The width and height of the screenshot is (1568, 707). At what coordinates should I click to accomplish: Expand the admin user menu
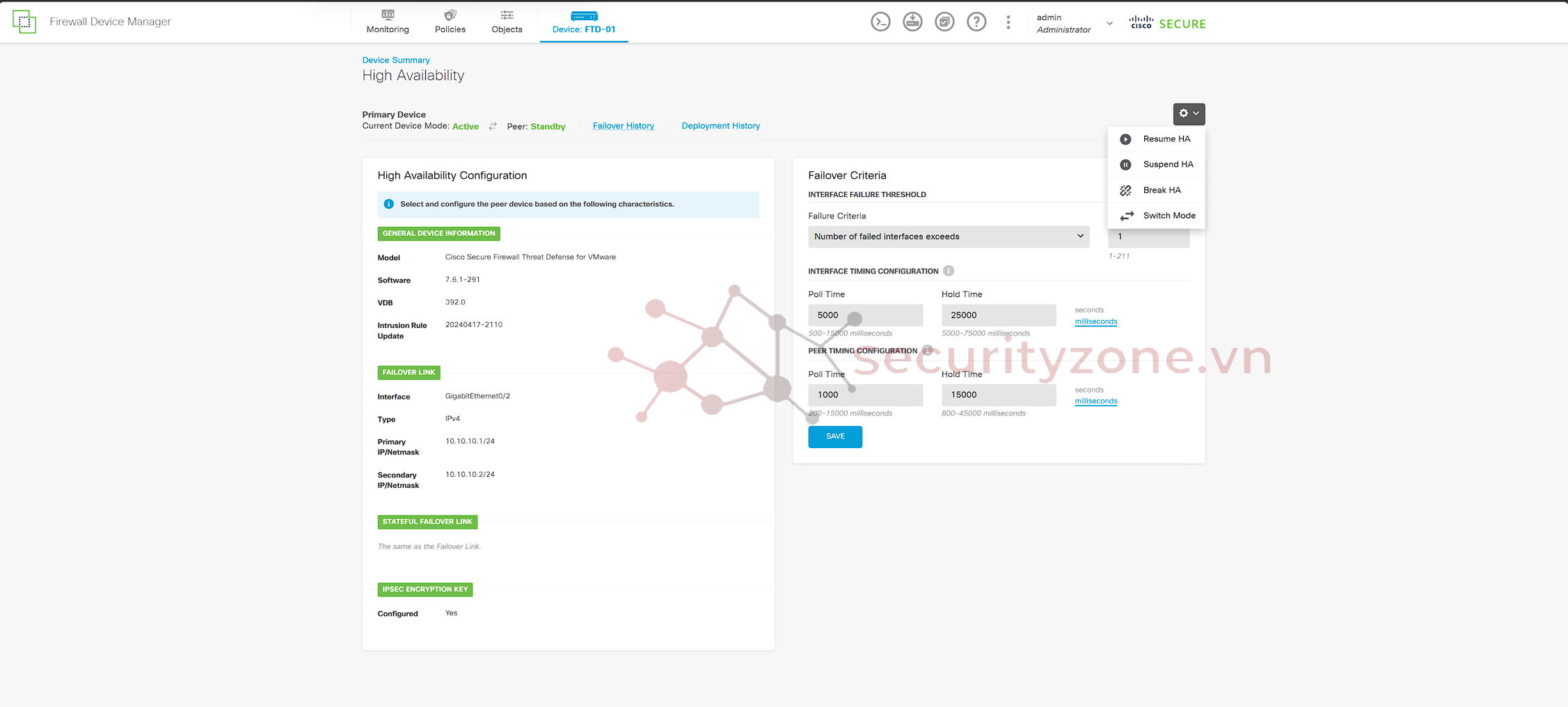[x=1109, y=23]
